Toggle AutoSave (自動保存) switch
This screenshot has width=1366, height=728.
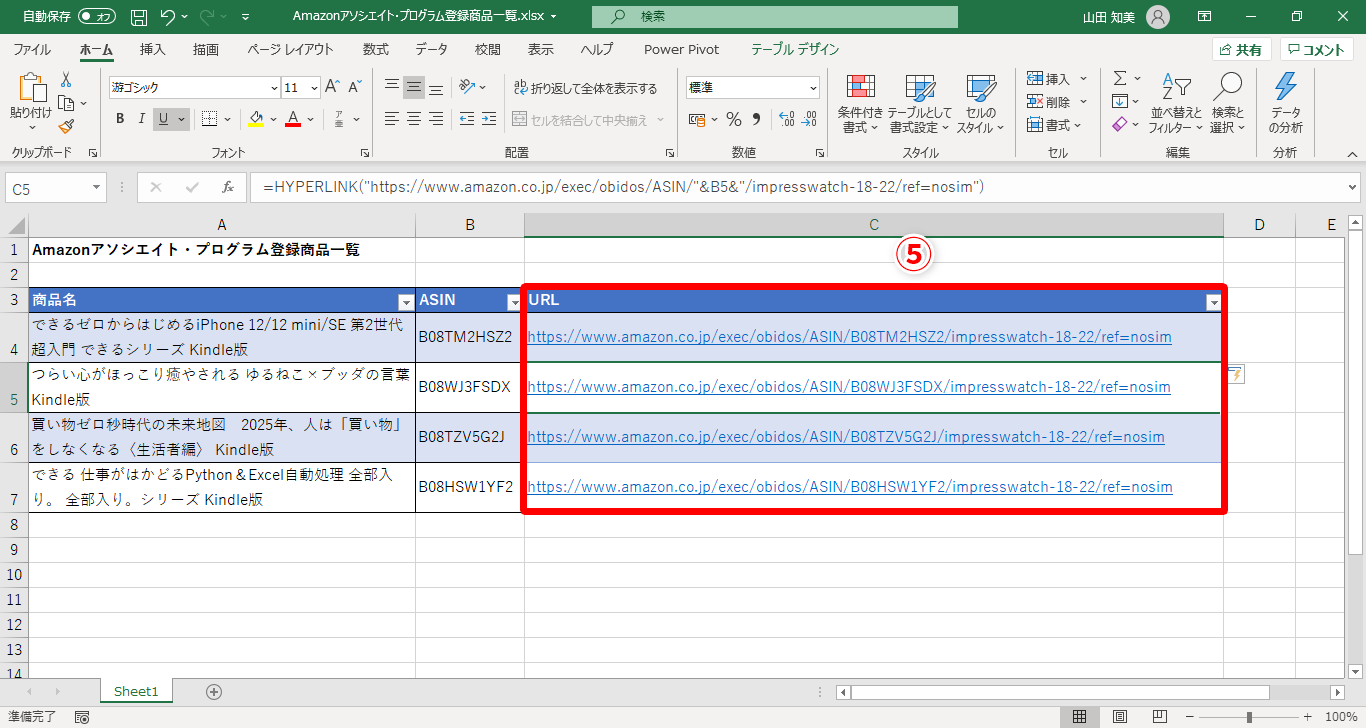tap(97, 17)
